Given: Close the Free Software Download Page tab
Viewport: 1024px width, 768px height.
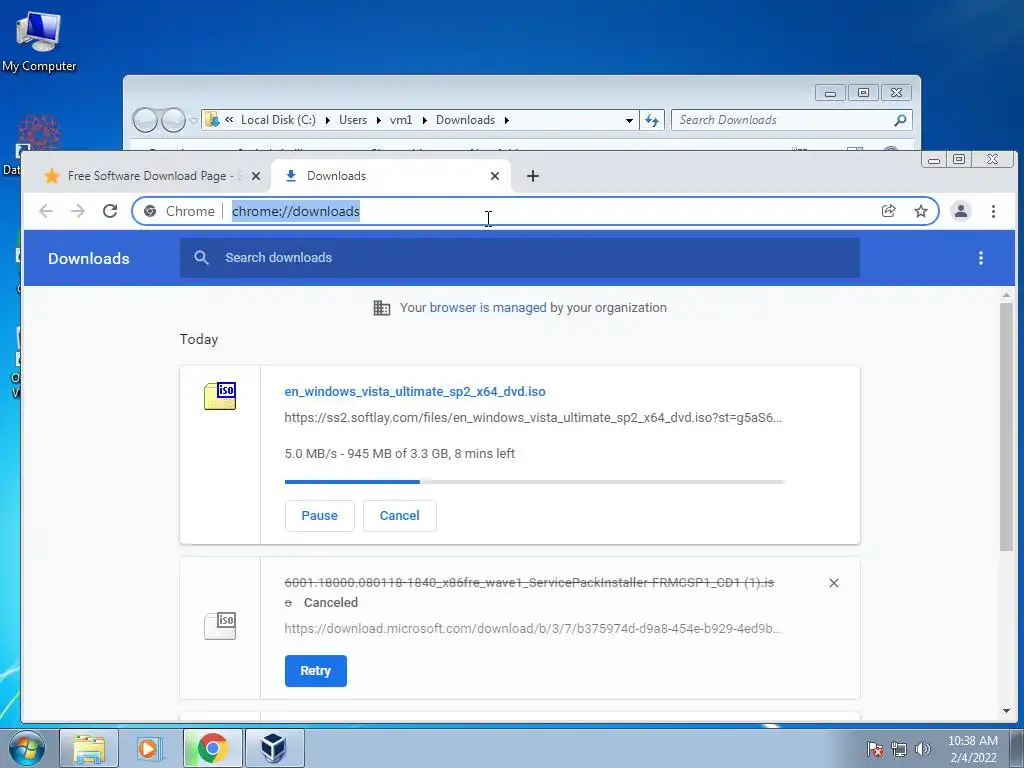Looking at the screenshot, I should click(x=256, y=176).
